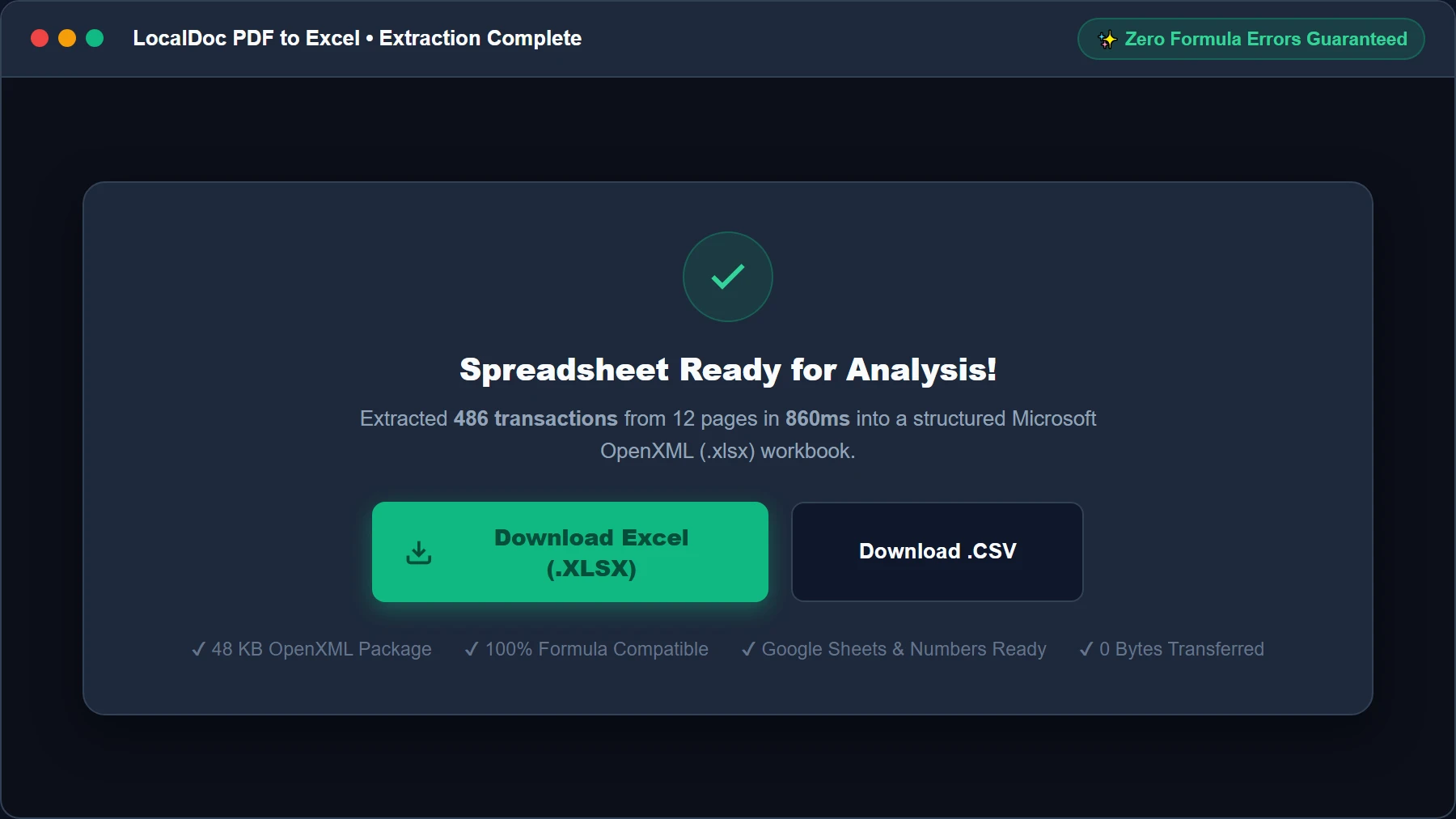
Task: Select the "100% Formula Compatible" label
Action: 586,649
